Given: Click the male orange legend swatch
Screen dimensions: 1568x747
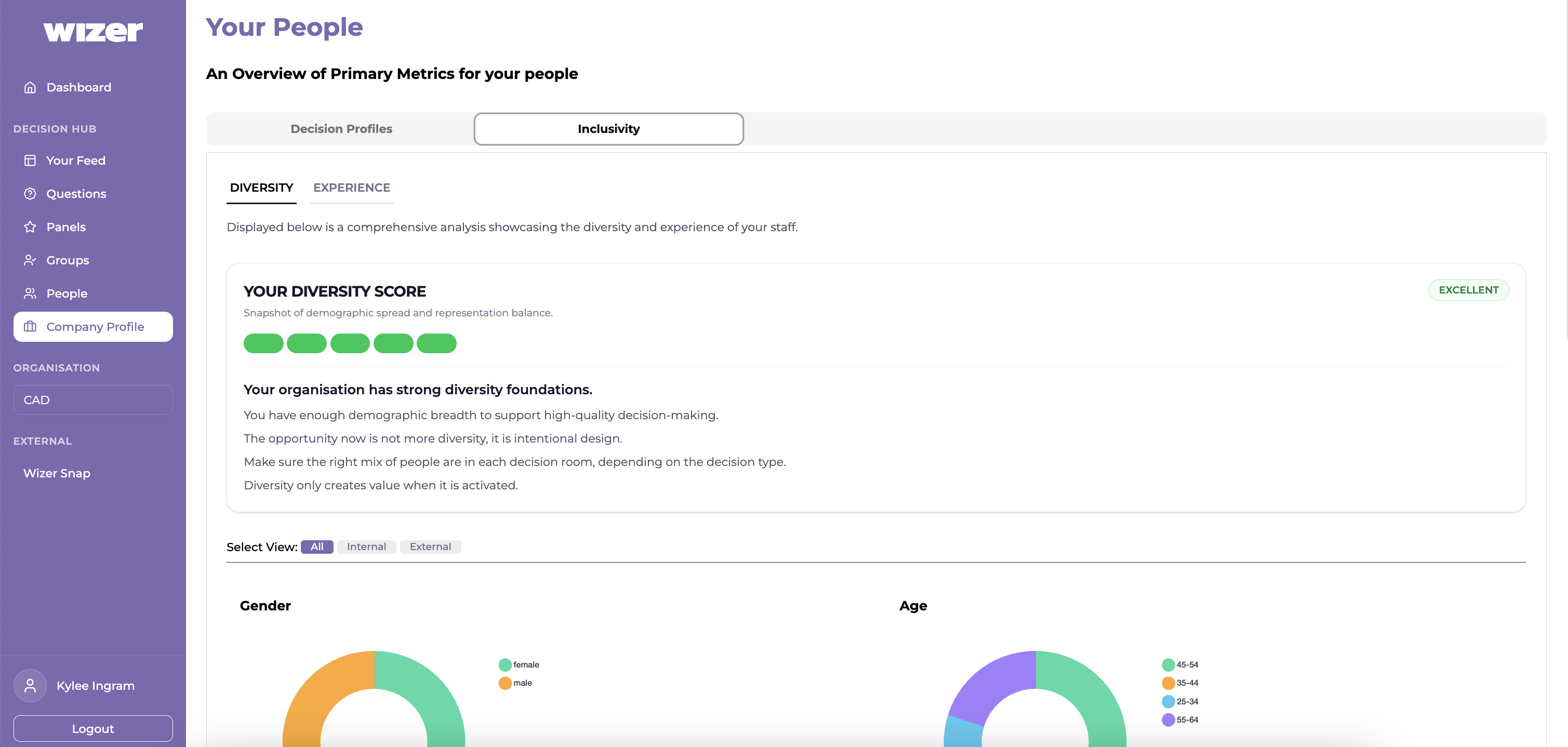Looking at the screenshot, I should tap(504, 683).
